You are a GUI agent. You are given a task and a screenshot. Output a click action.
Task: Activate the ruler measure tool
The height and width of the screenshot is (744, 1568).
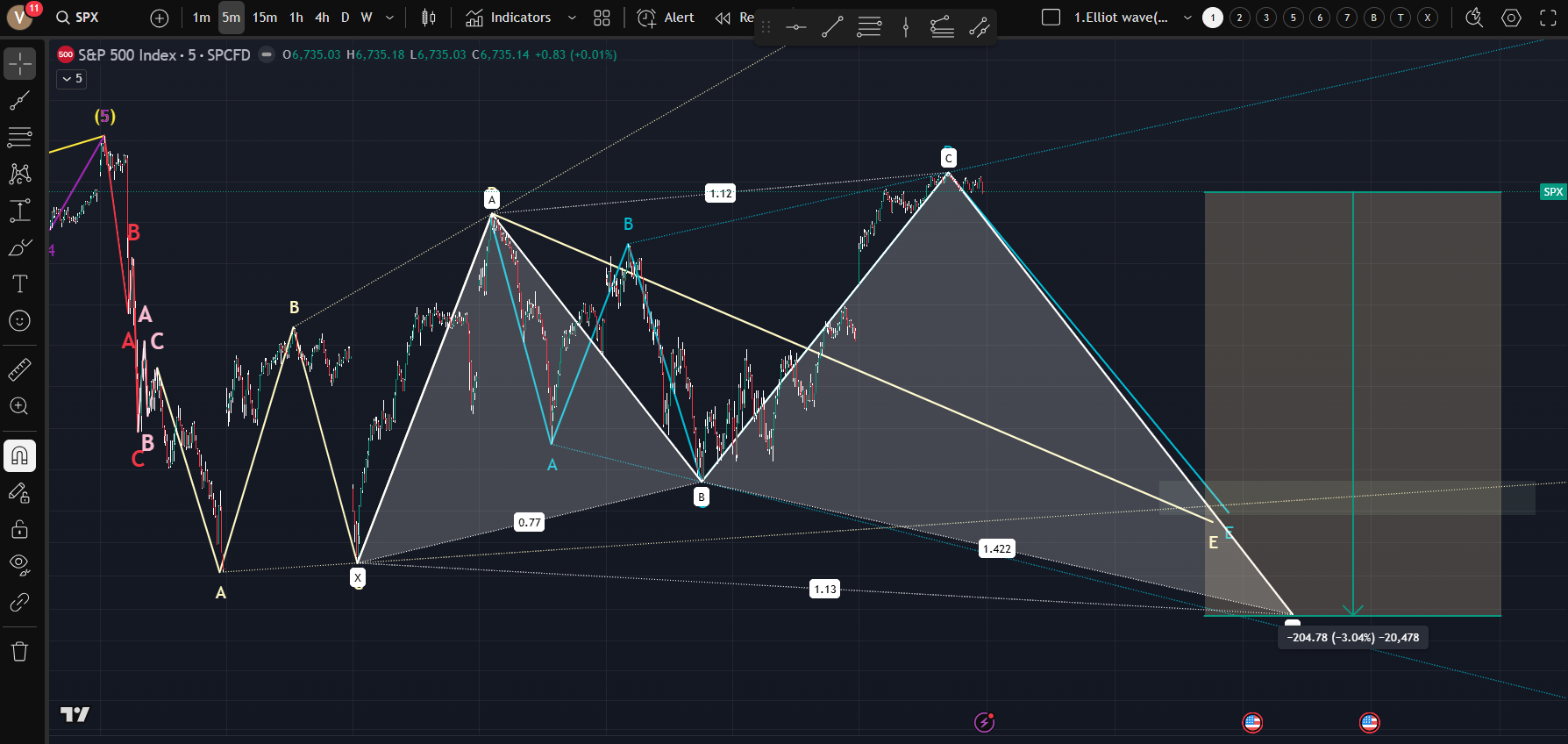point(19,369)
